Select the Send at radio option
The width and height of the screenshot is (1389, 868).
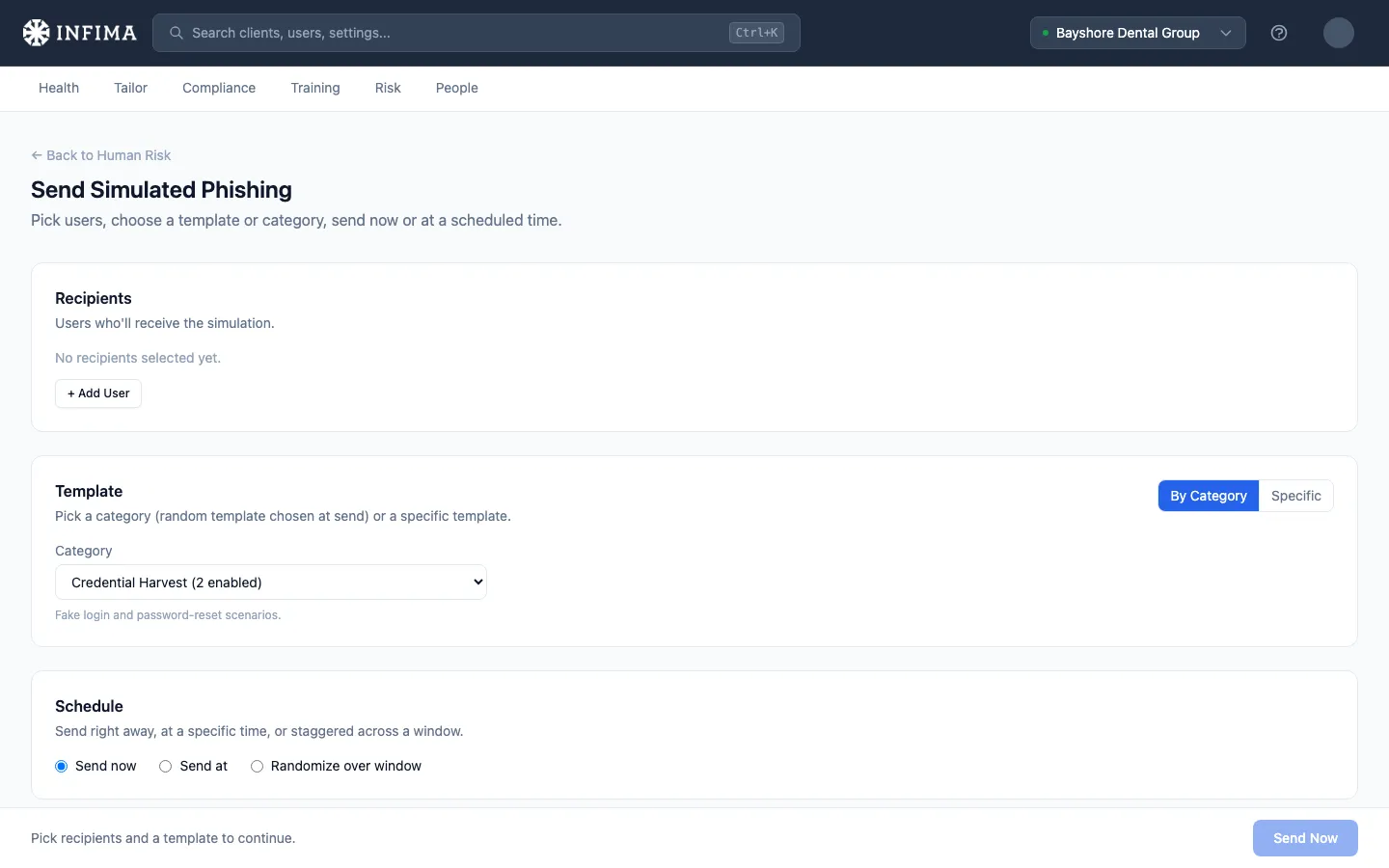(166, 766)
